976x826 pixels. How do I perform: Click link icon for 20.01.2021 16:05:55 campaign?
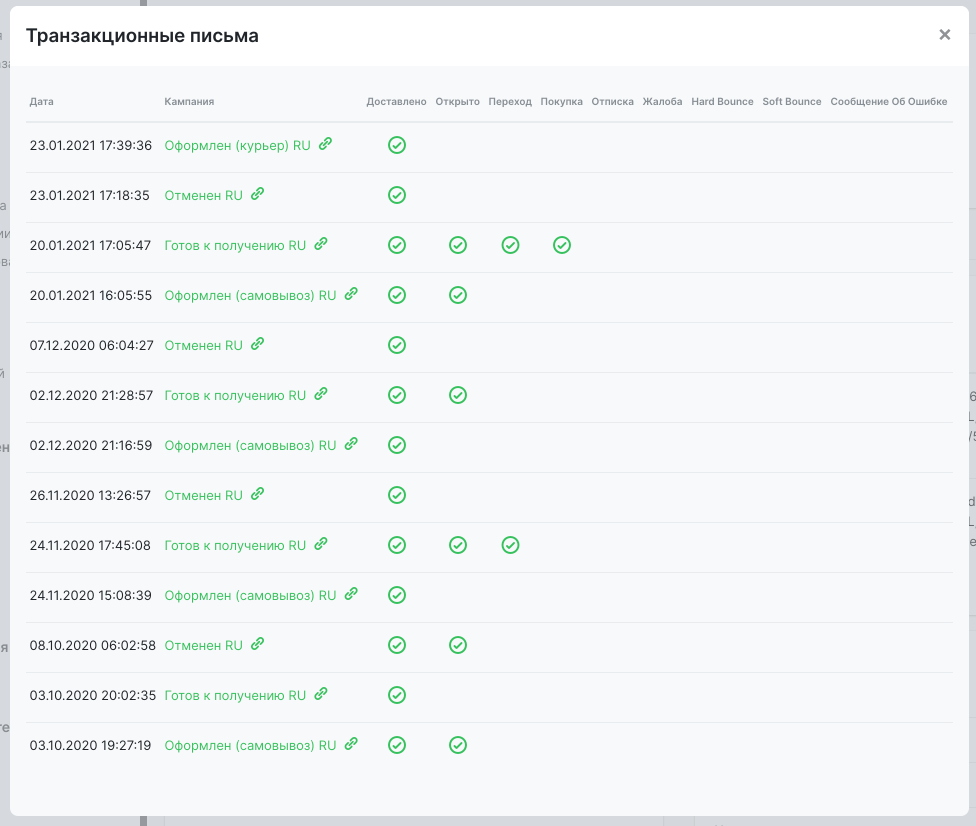352,294
